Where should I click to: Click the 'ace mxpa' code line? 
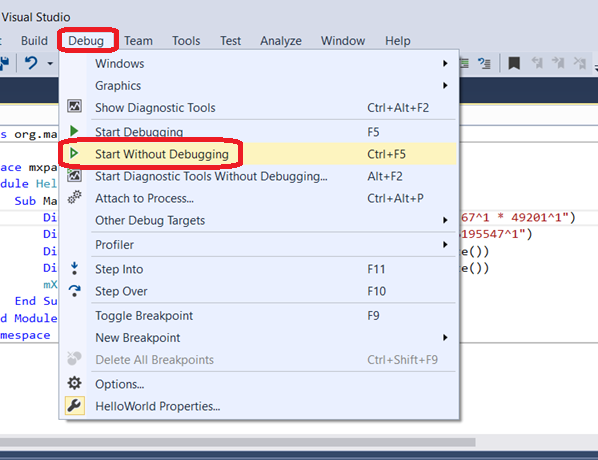point(29,167)
